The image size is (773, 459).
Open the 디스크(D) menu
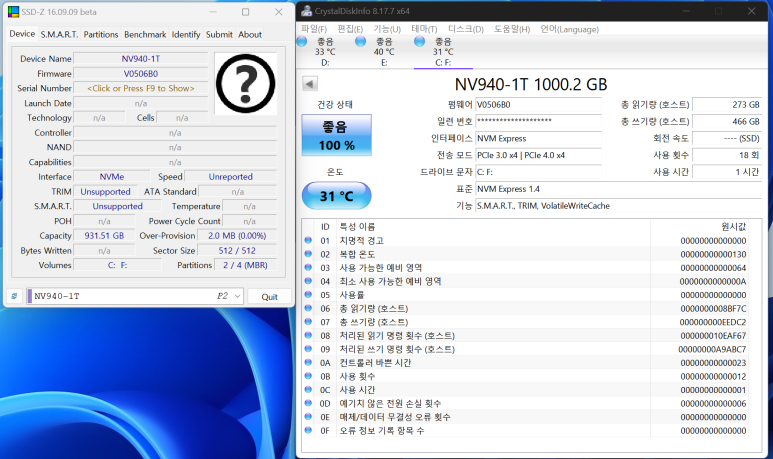pyautogui.click(x=466, y=29)
